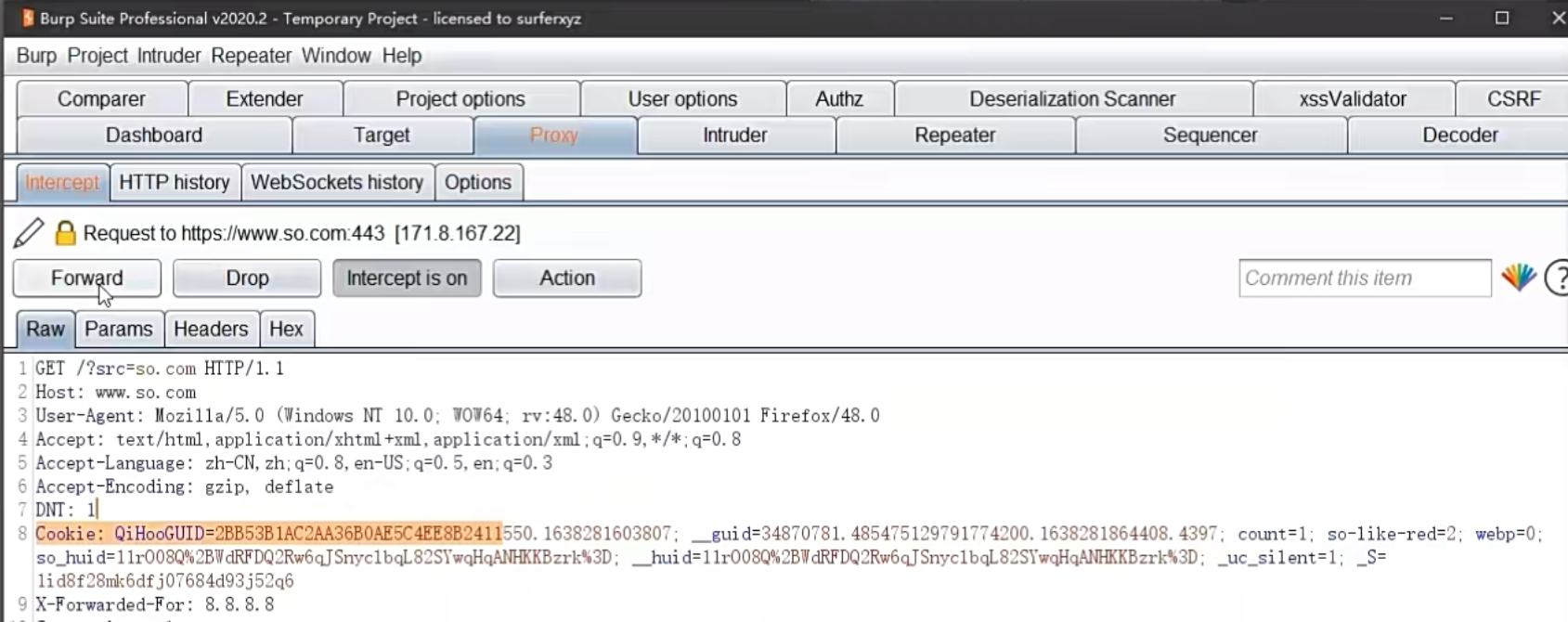The width and height of the screenshot is (1568, 622).
Task: Switch to the Comparer tab
Action: 101,98
